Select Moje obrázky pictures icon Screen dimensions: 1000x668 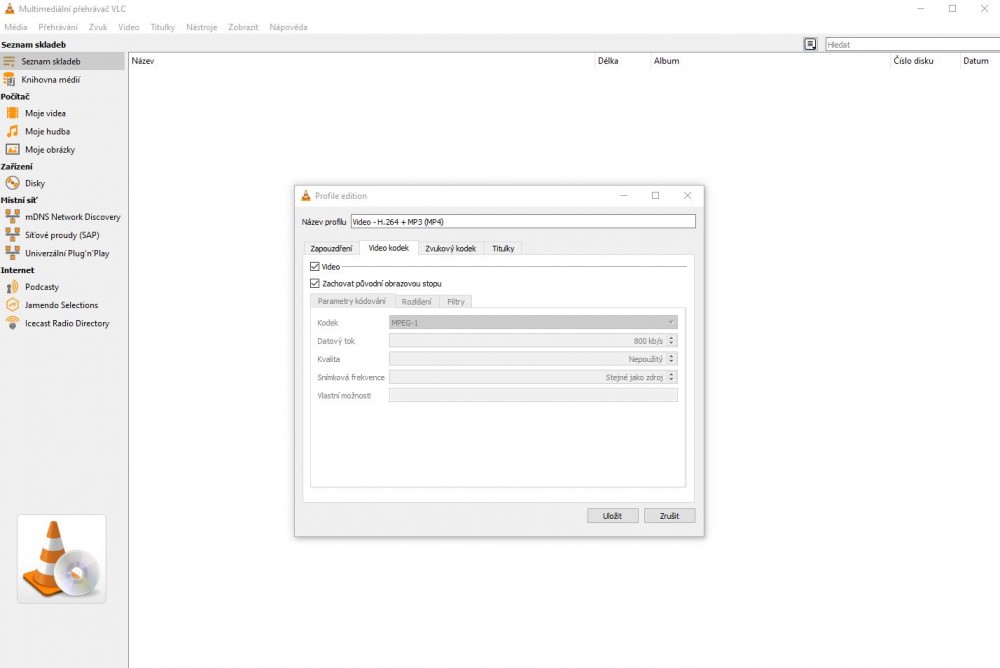[13, 150]
